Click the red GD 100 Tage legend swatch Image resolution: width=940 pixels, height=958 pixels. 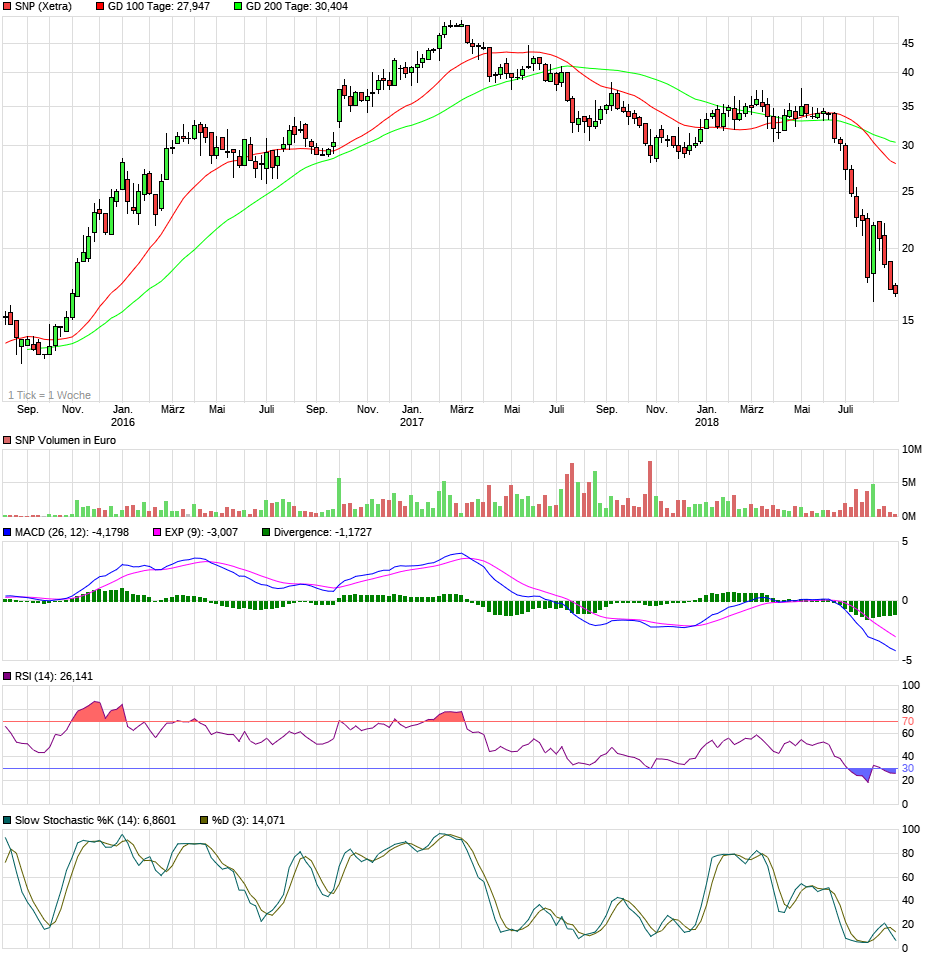click(100, 7)
